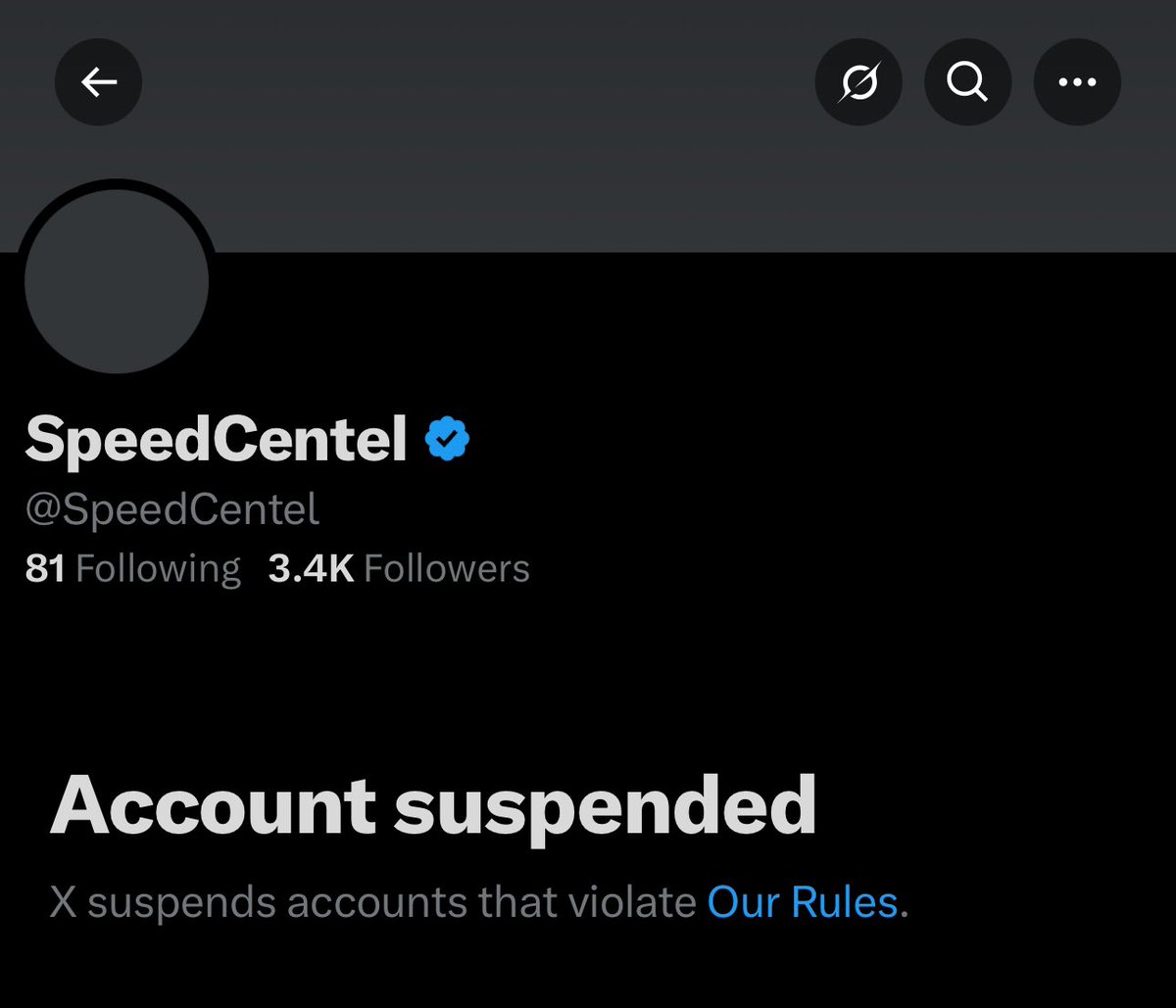Click the 3.4K follower count number
This screenshot has width=1176, height=1008.
[x=311, y=568]
